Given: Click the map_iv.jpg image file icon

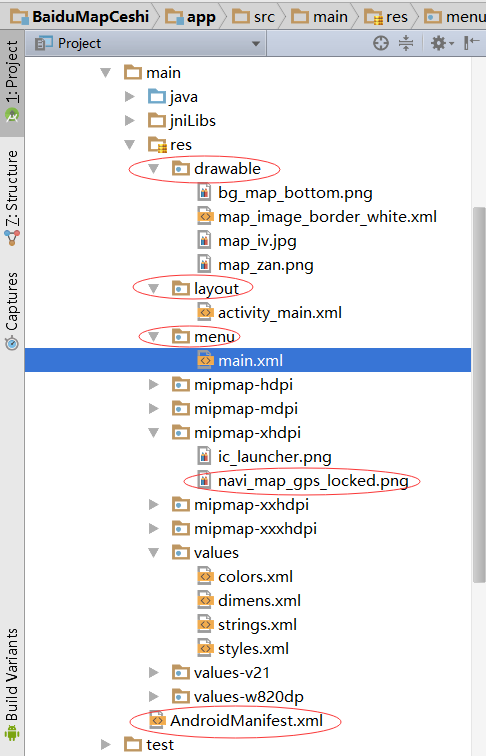Looking at the screenshot, I should click(x=204, y=241).
